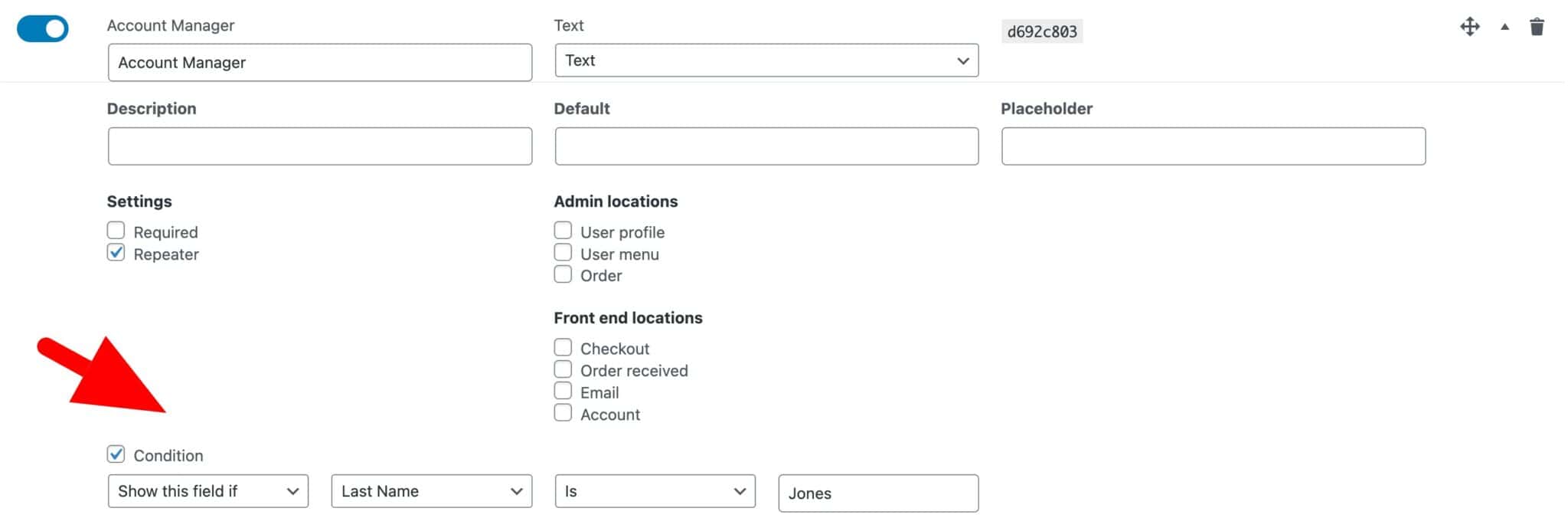Enable the User profile admin location
The width and height of the screenshot is (1568, 531).
coord(563,231)
